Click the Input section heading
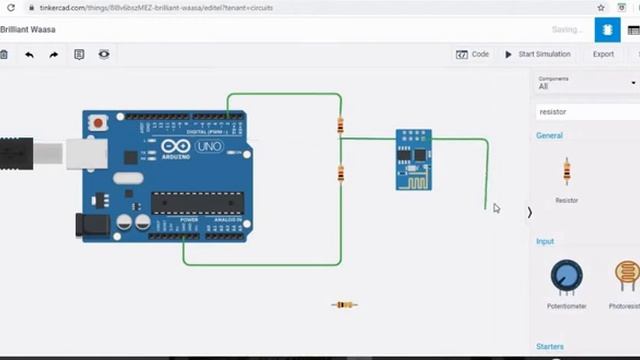 (x=545, y=241)
